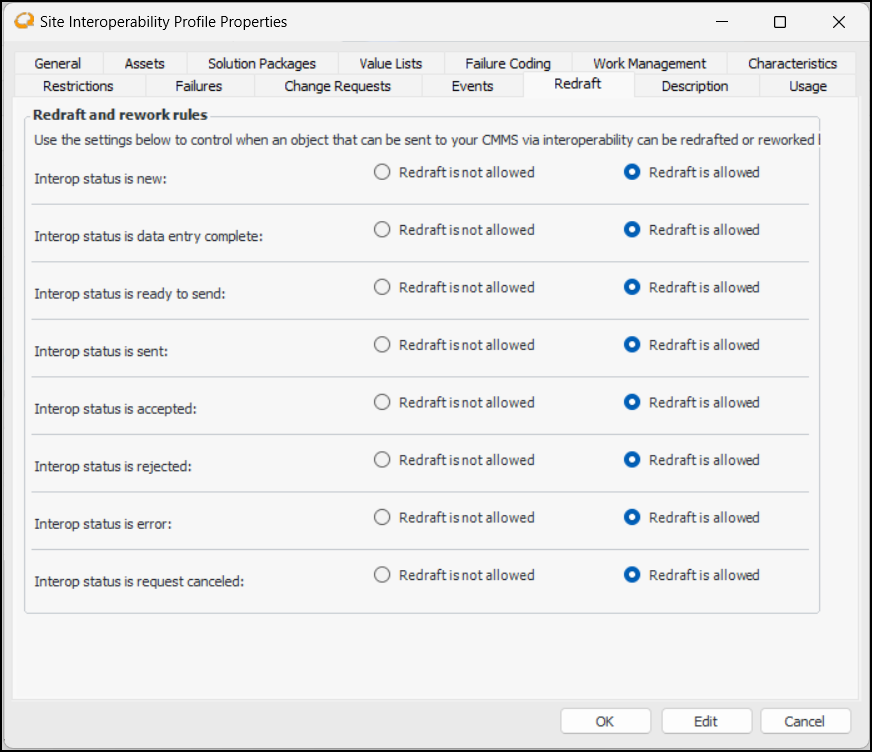Click the app icon in title bar

click(x=23, y=21)
